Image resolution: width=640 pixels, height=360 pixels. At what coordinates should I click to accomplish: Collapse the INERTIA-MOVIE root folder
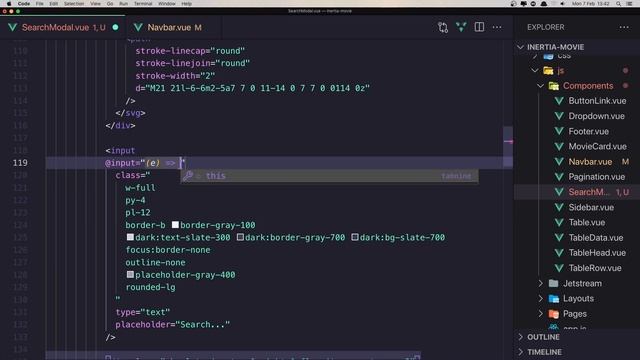[520, 47]
